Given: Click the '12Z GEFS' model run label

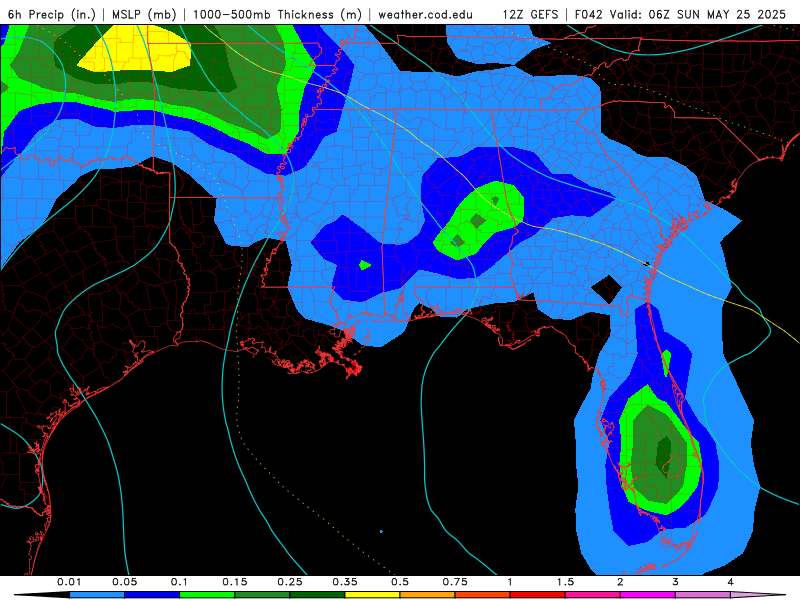Looking at the screenshot, I should (530, 14).
